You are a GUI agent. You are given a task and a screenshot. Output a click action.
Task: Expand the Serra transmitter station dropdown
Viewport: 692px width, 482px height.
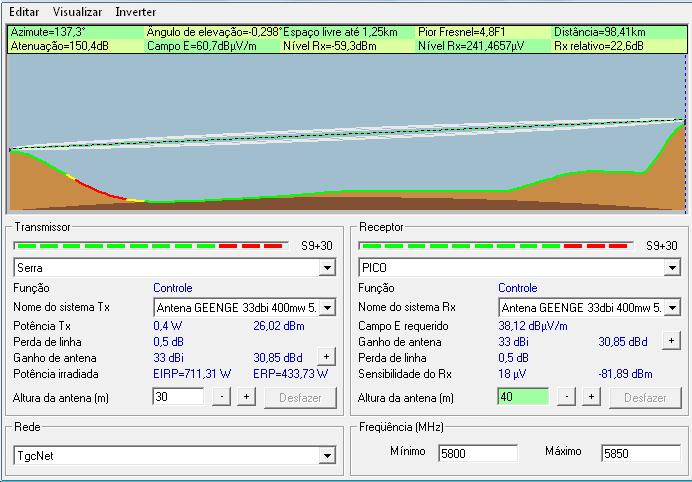click(327, 267)
